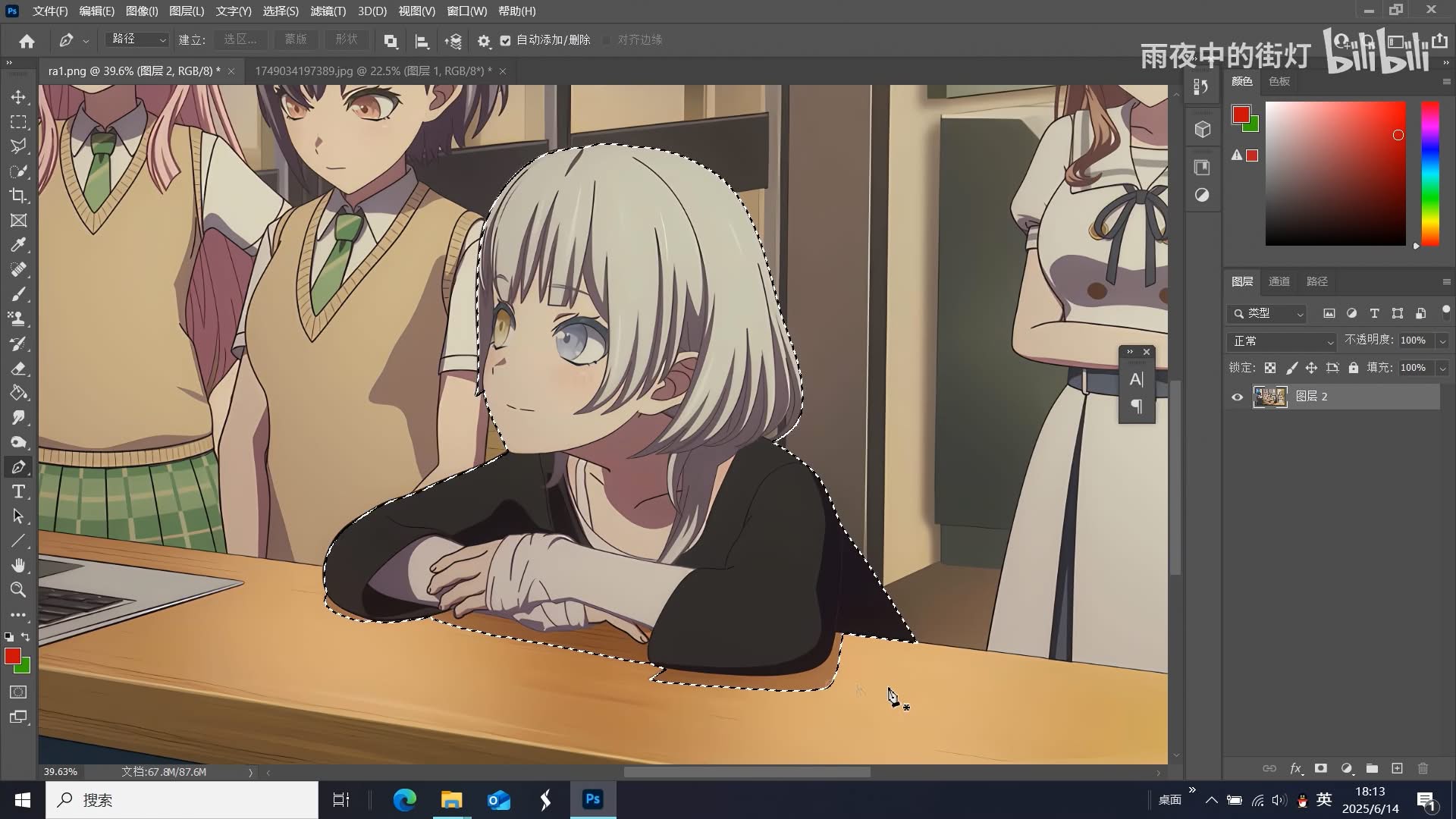
Task: Select the Eyedropper tool
Action: pyautogui.click(x=18, y=245)
